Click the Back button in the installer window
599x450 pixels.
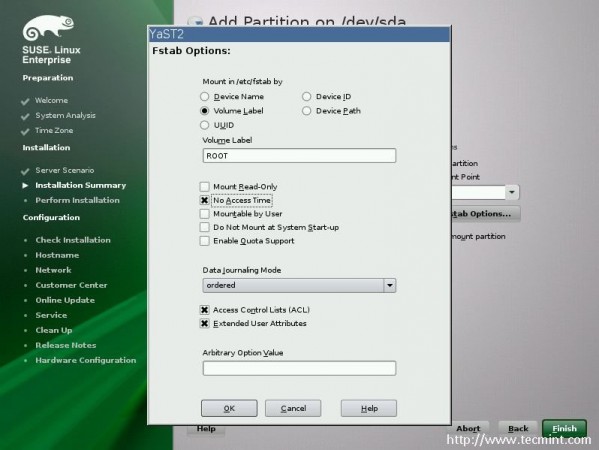pyautogui.click(x=518, y=428)
